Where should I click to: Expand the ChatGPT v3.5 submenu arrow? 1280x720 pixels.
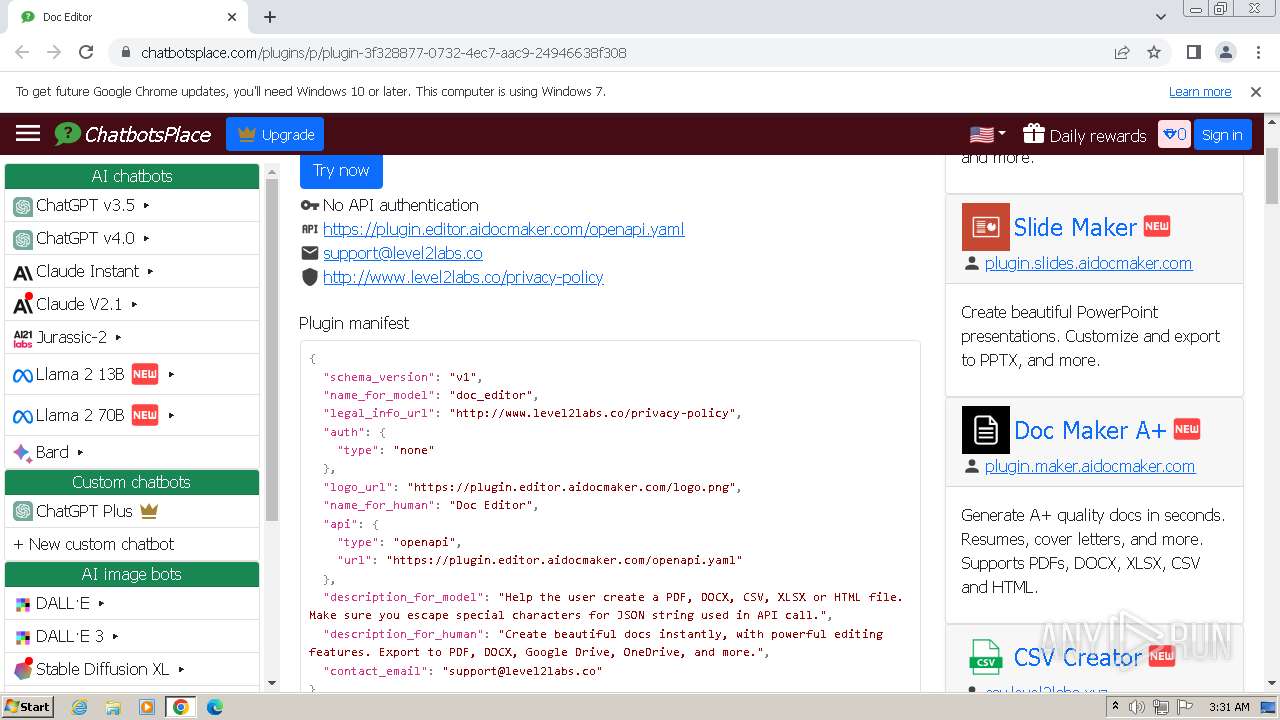(x=147, y=206)
